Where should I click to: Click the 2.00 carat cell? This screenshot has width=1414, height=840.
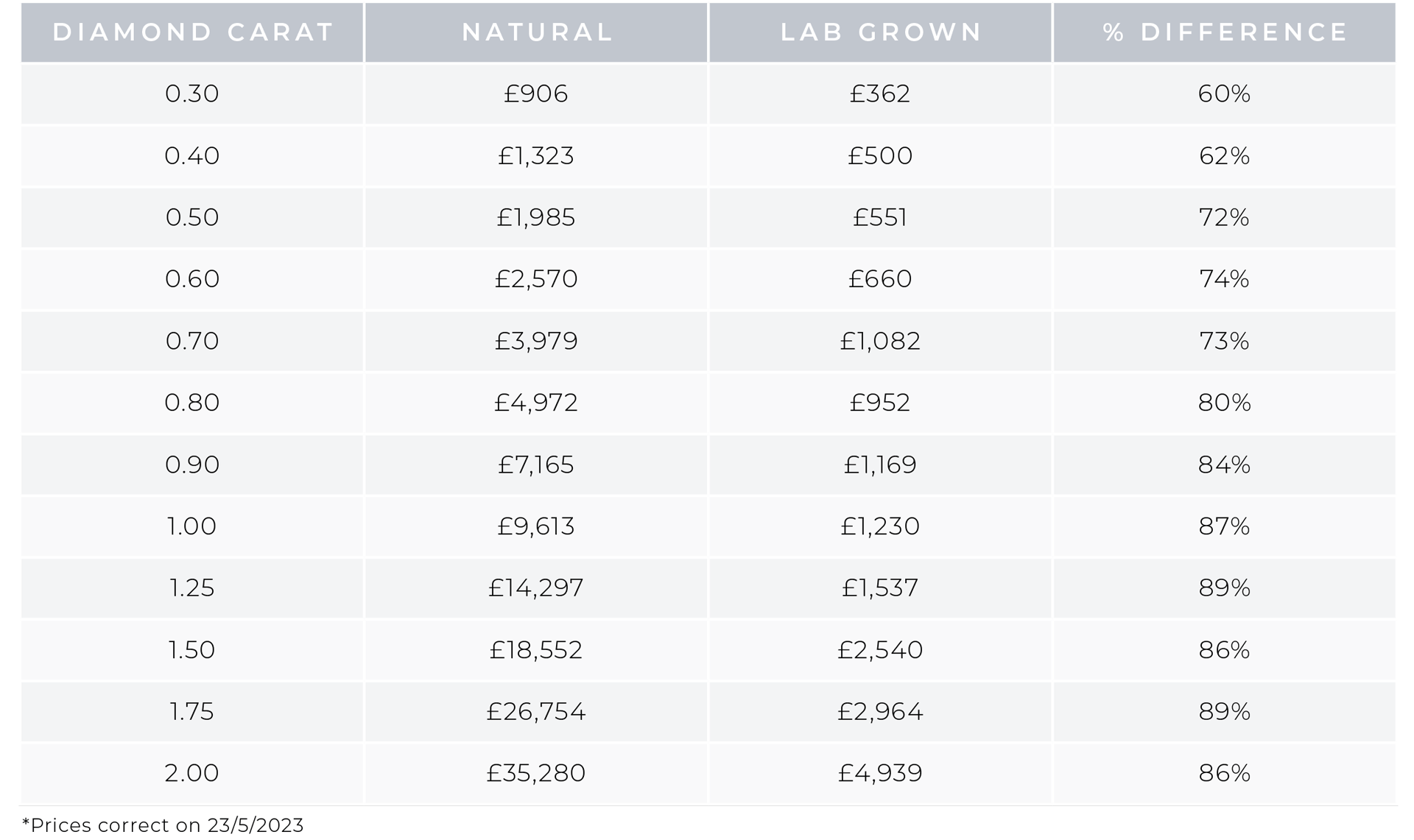192,773
